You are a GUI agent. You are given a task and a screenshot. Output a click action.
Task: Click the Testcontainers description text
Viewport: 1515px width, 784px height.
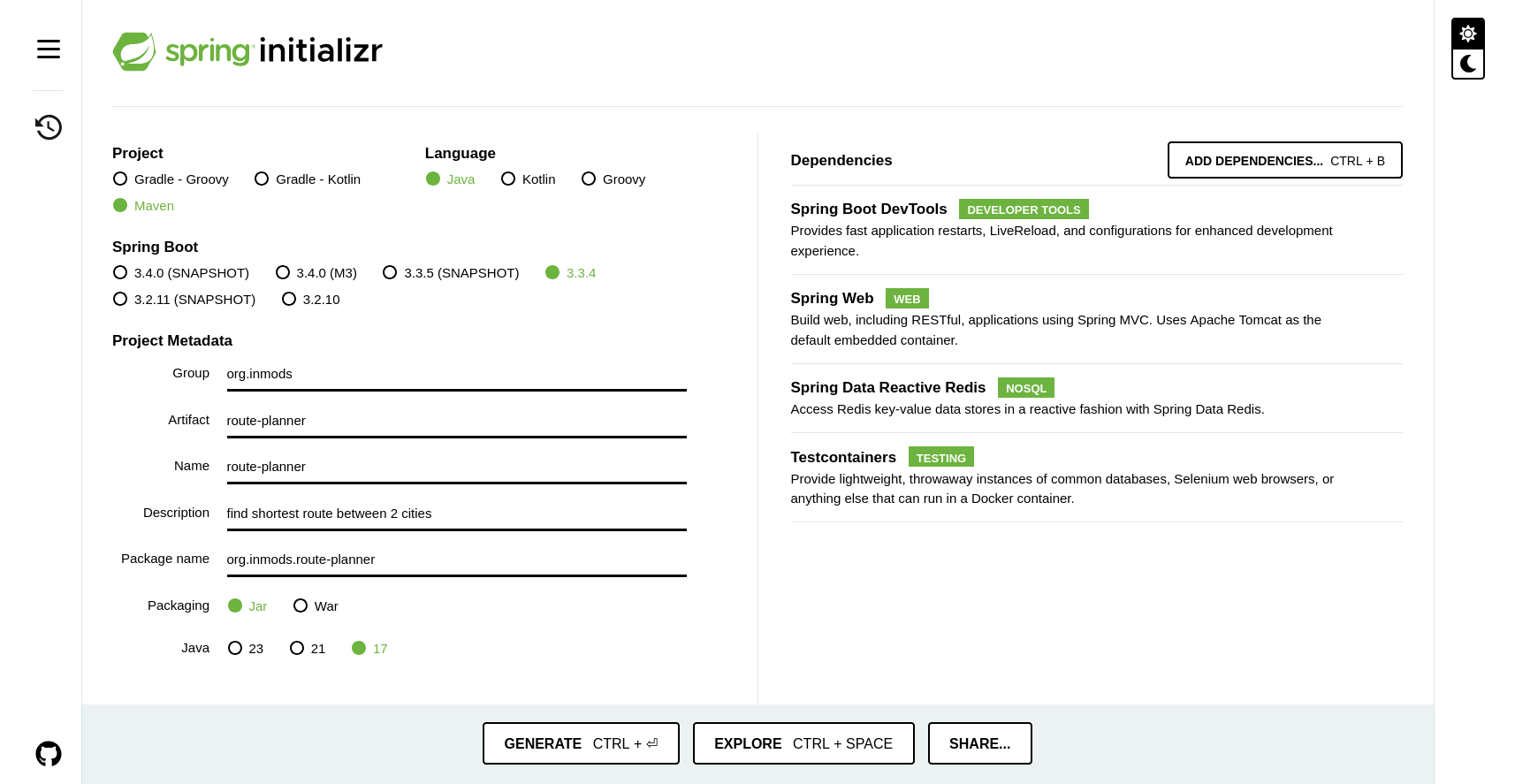coord(1062,489)
